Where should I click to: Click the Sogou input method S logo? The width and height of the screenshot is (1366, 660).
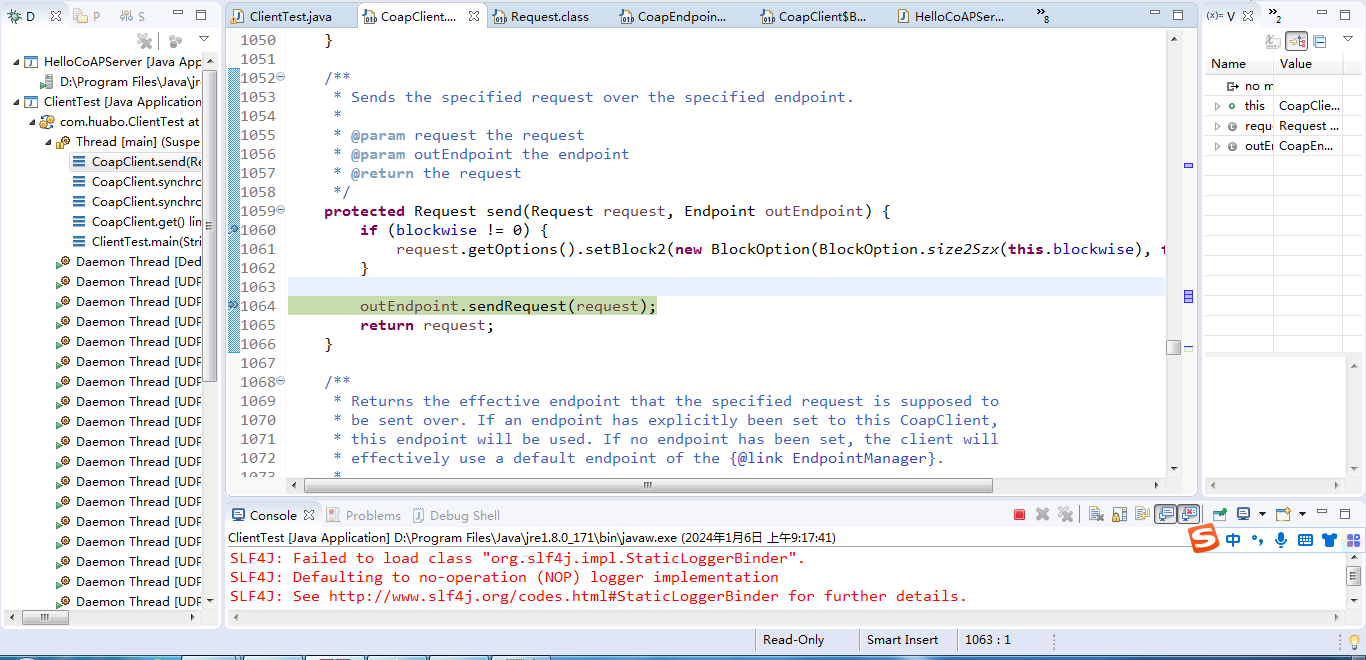point(1204,539)
